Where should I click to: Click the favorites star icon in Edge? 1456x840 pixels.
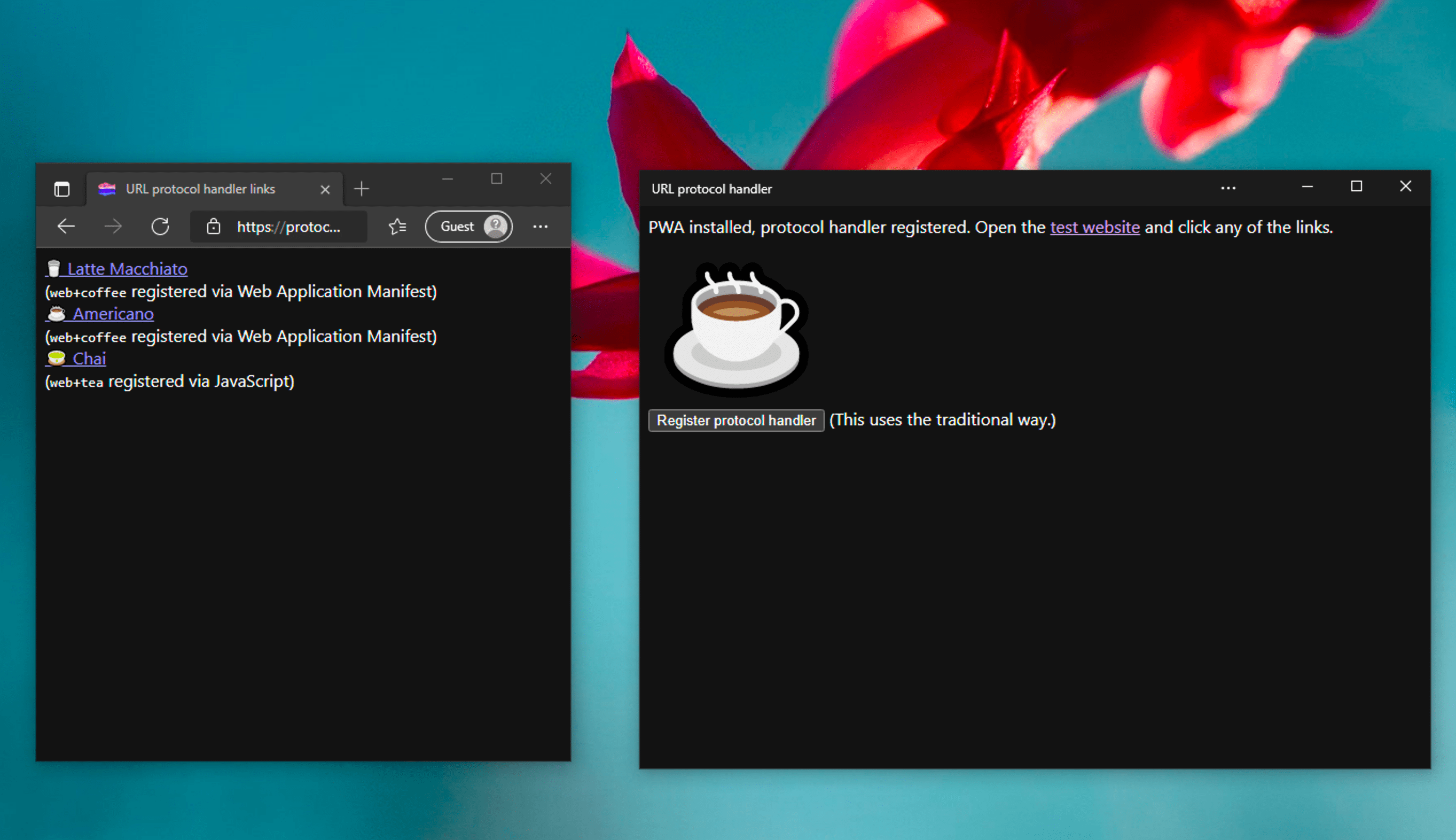pos(396,226)
